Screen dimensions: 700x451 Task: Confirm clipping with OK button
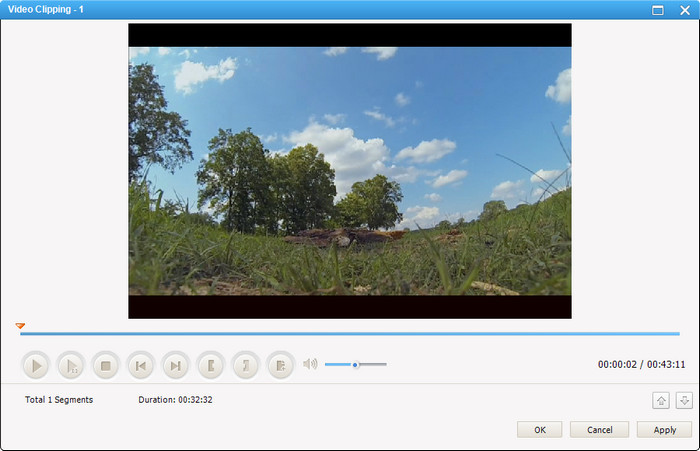point(540,430)
